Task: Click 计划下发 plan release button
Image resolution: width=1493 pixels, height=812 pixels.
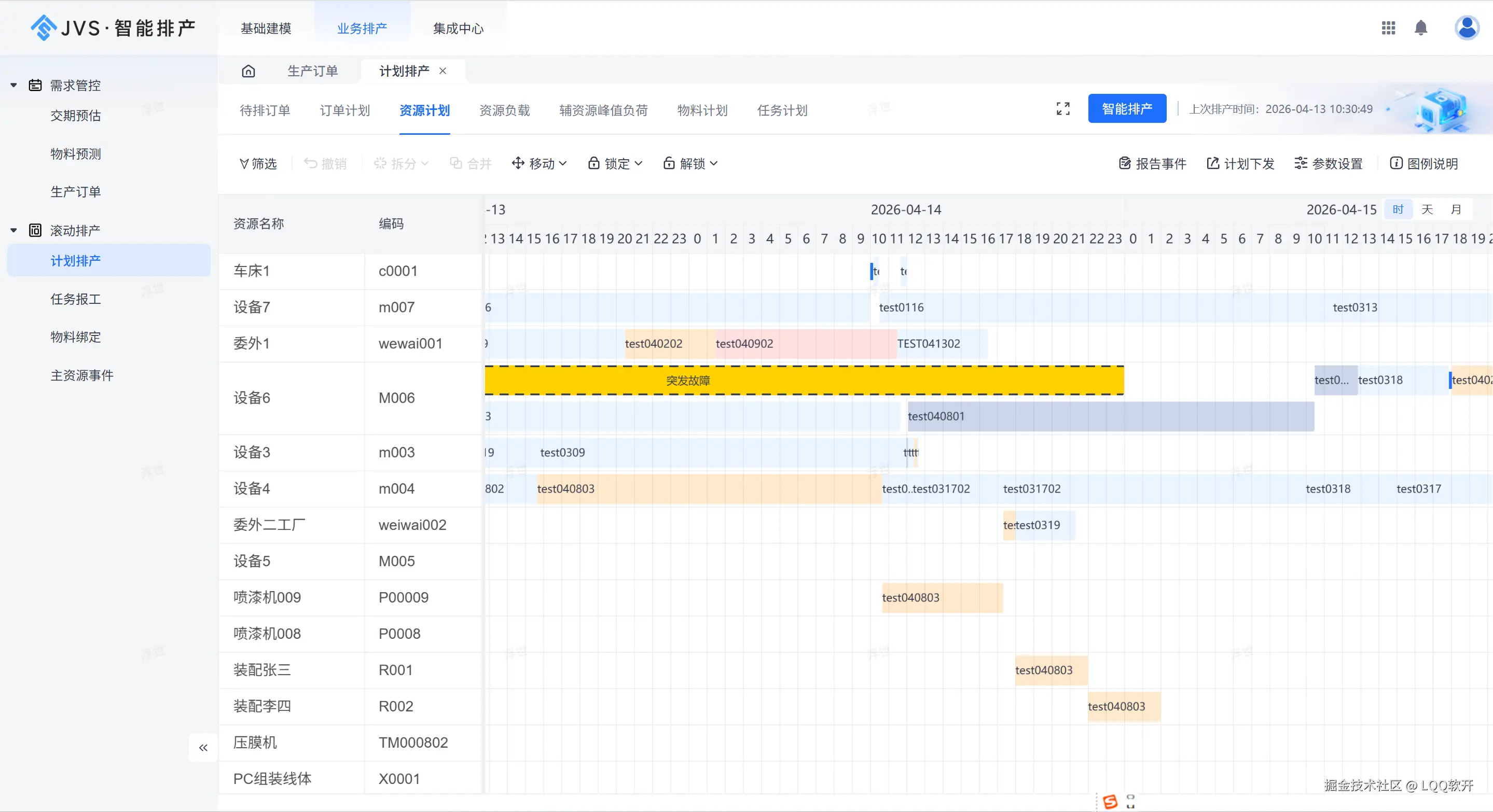Action: 1240,164
